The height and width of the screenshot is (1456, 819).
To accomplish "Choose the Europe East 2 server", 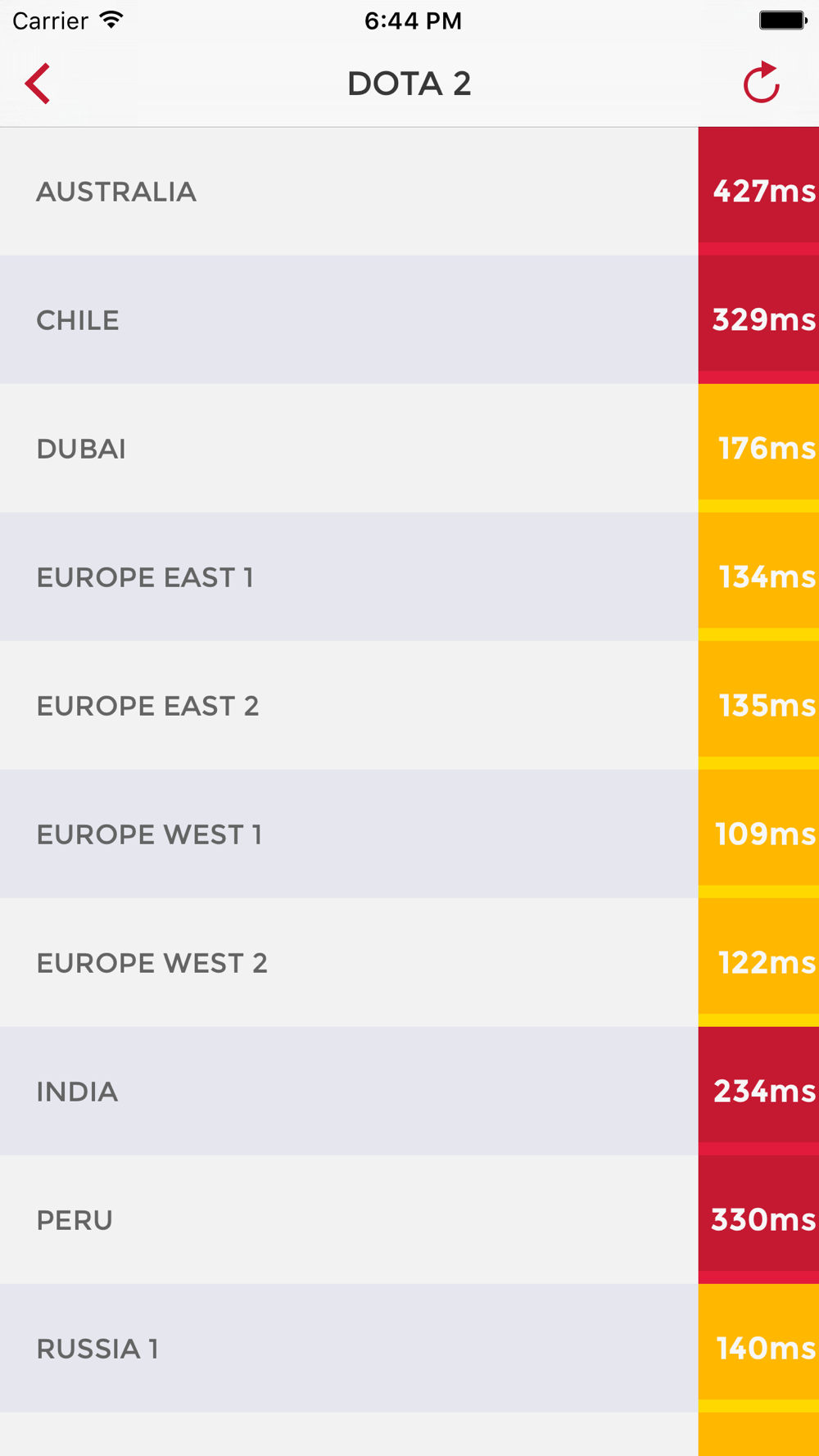I will pos(409,706).
